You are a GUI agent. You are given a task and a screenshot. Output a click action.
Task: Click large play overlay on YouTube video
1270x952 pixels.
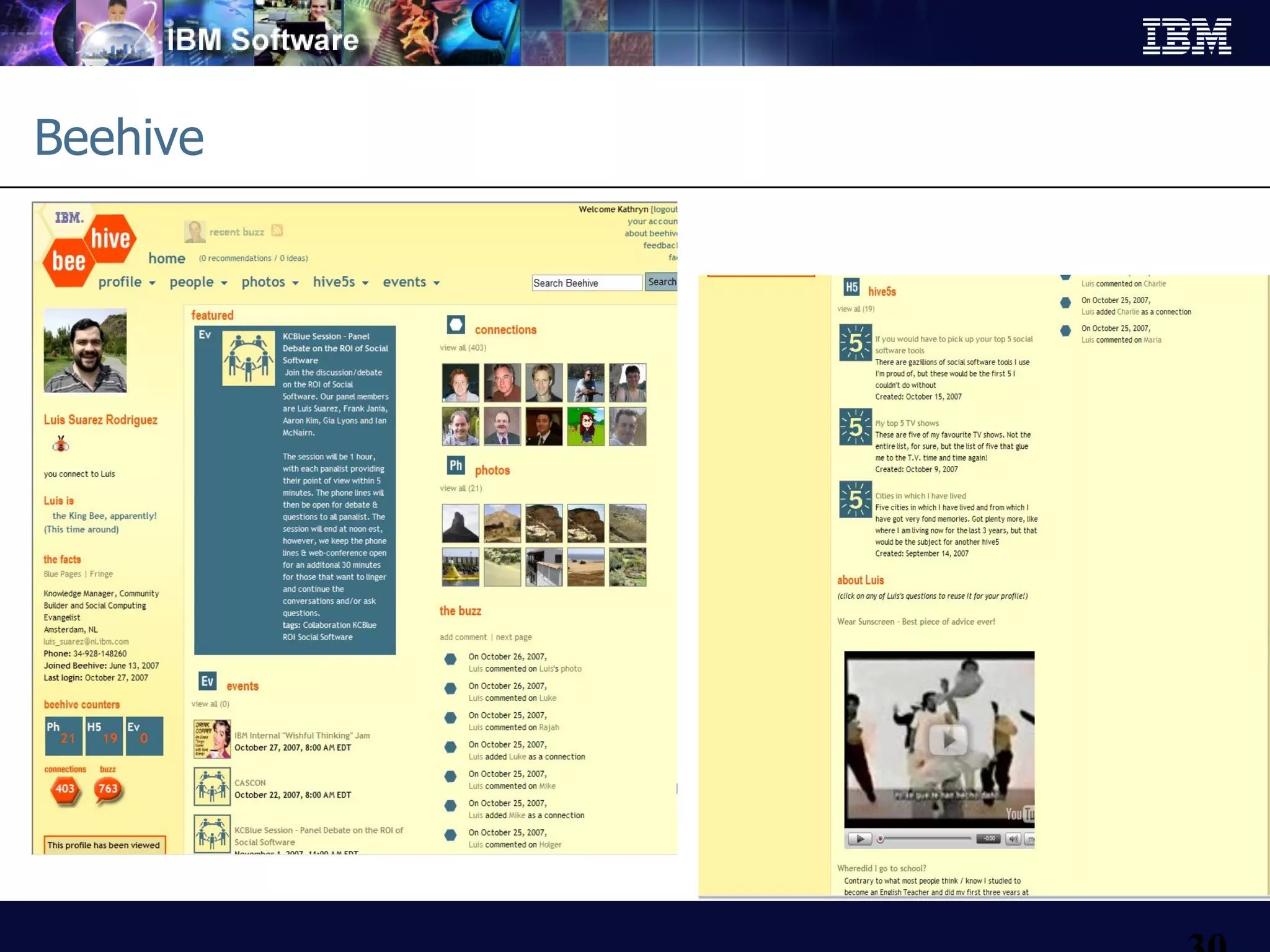point(948,739)
